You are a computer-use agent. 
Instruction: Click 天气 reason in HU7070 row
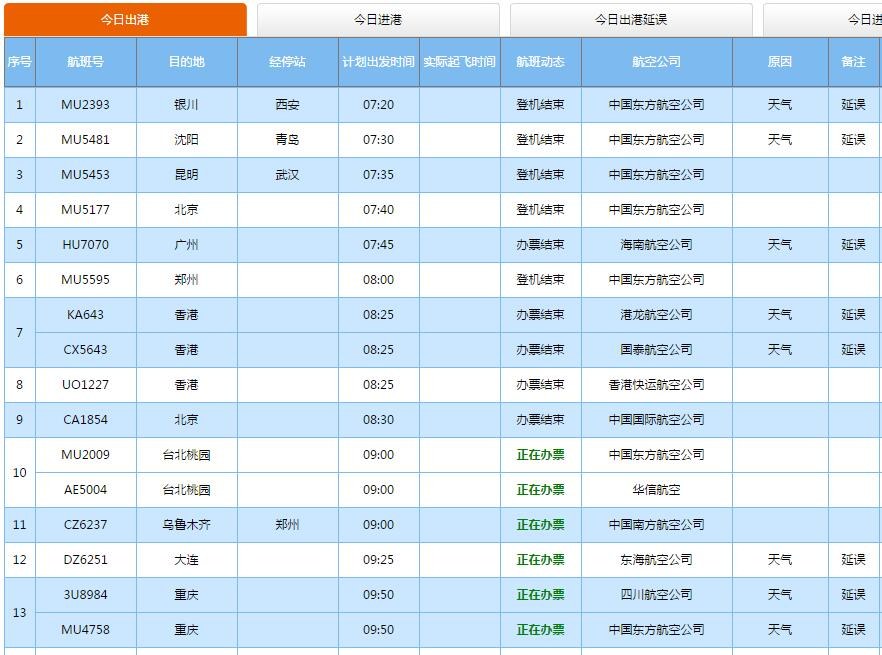780,245
